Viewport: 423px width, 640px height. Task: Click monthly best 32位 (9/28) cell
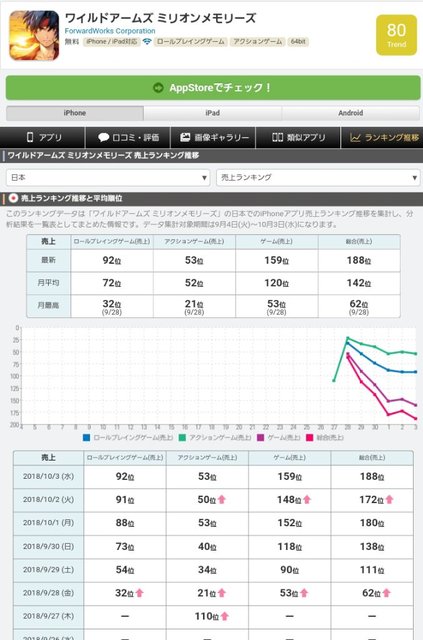112,307
